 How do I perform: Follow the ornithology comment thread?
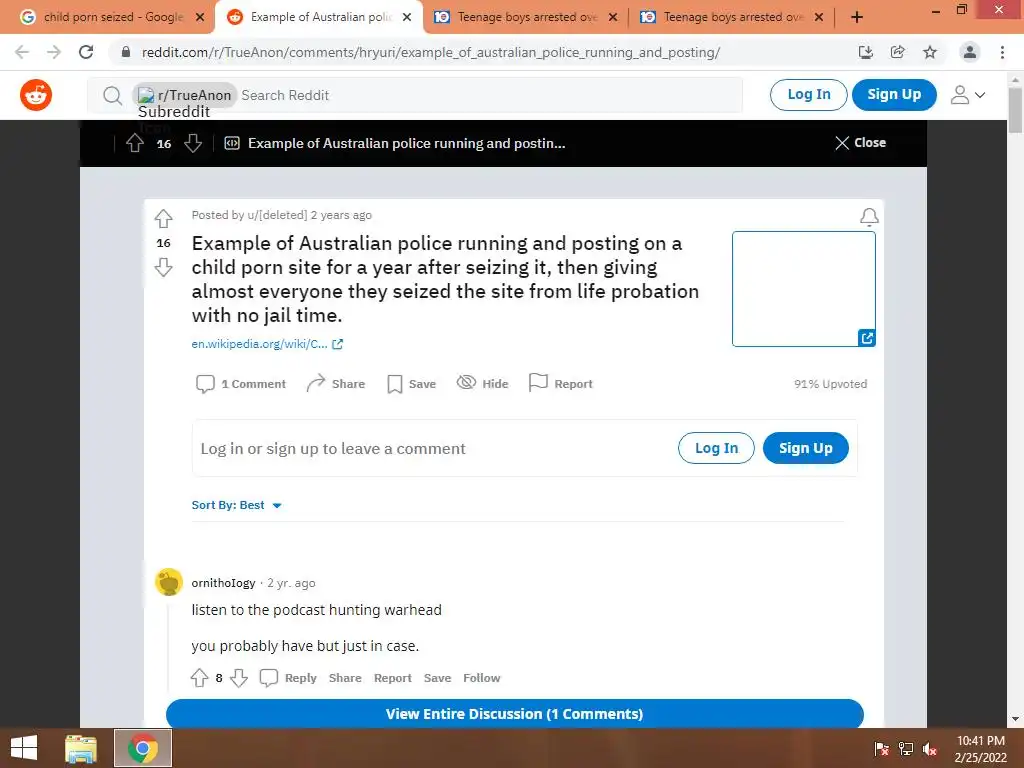481,678
